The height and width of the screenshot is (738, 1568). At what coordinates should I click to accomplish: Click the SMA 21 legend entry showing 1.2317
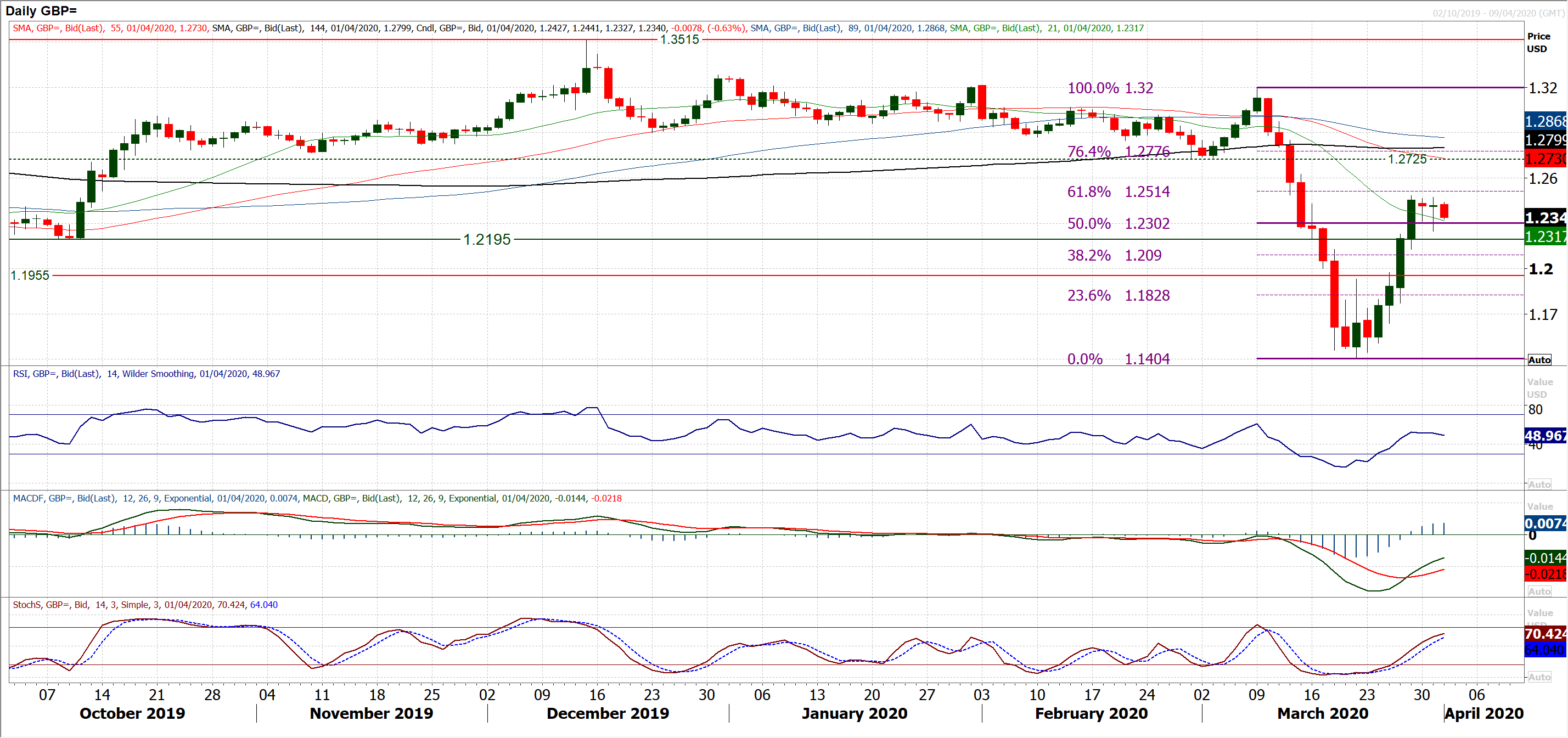coord(1047,28)
